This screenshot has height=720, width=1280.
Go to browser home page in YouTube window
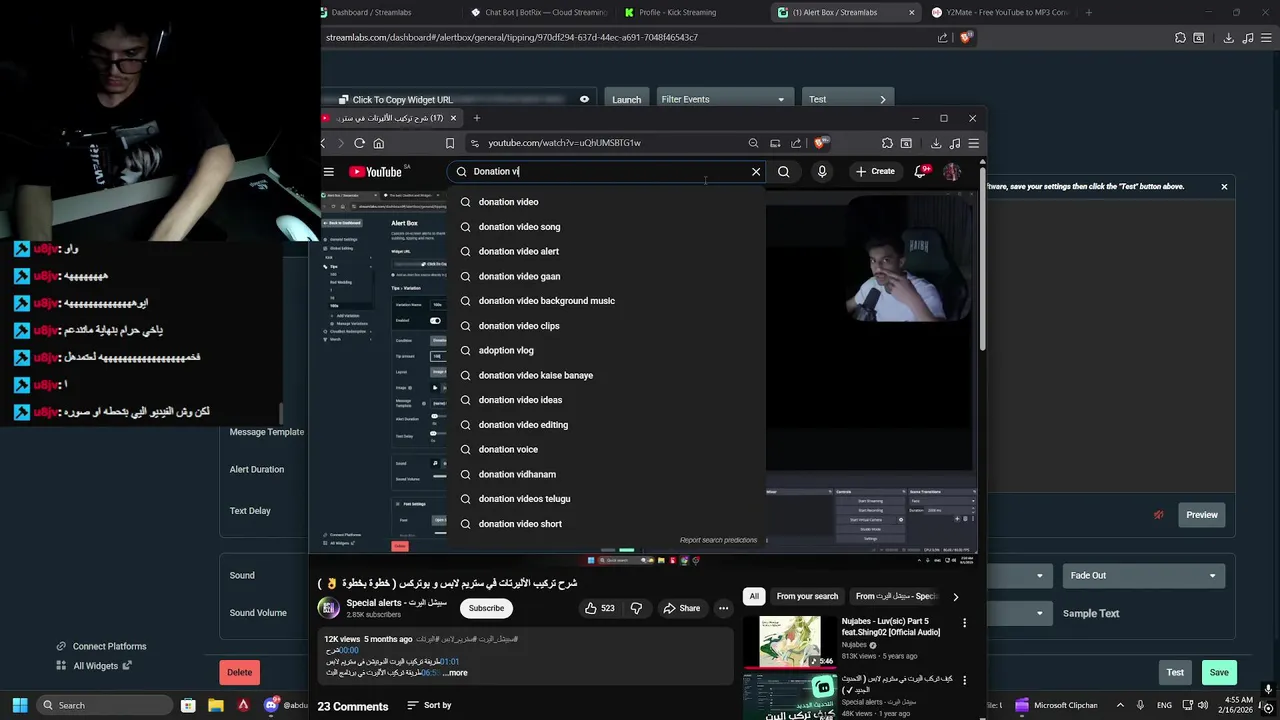pyautogui.click(x=378, y=143)
